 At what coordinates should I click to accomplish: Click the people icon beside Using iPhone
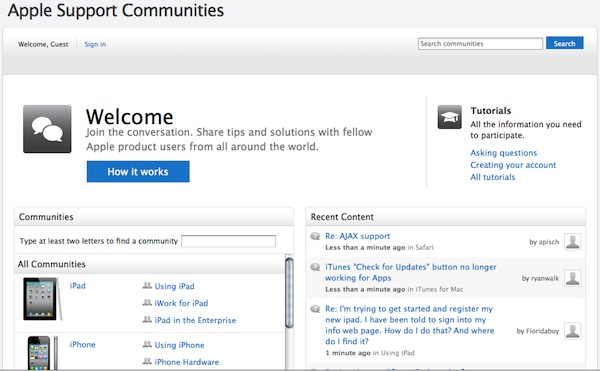point(147,344)
